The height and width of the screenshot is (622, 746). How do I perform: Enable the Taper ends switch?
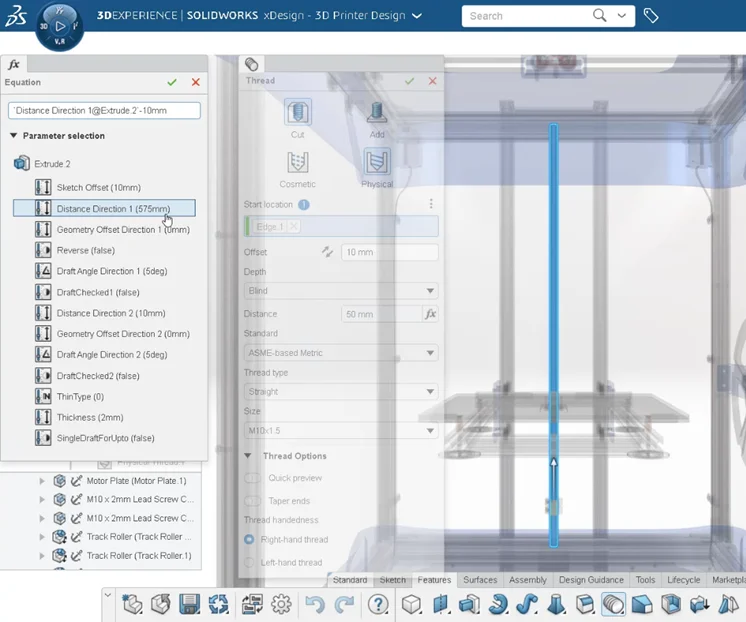point(252,501)
